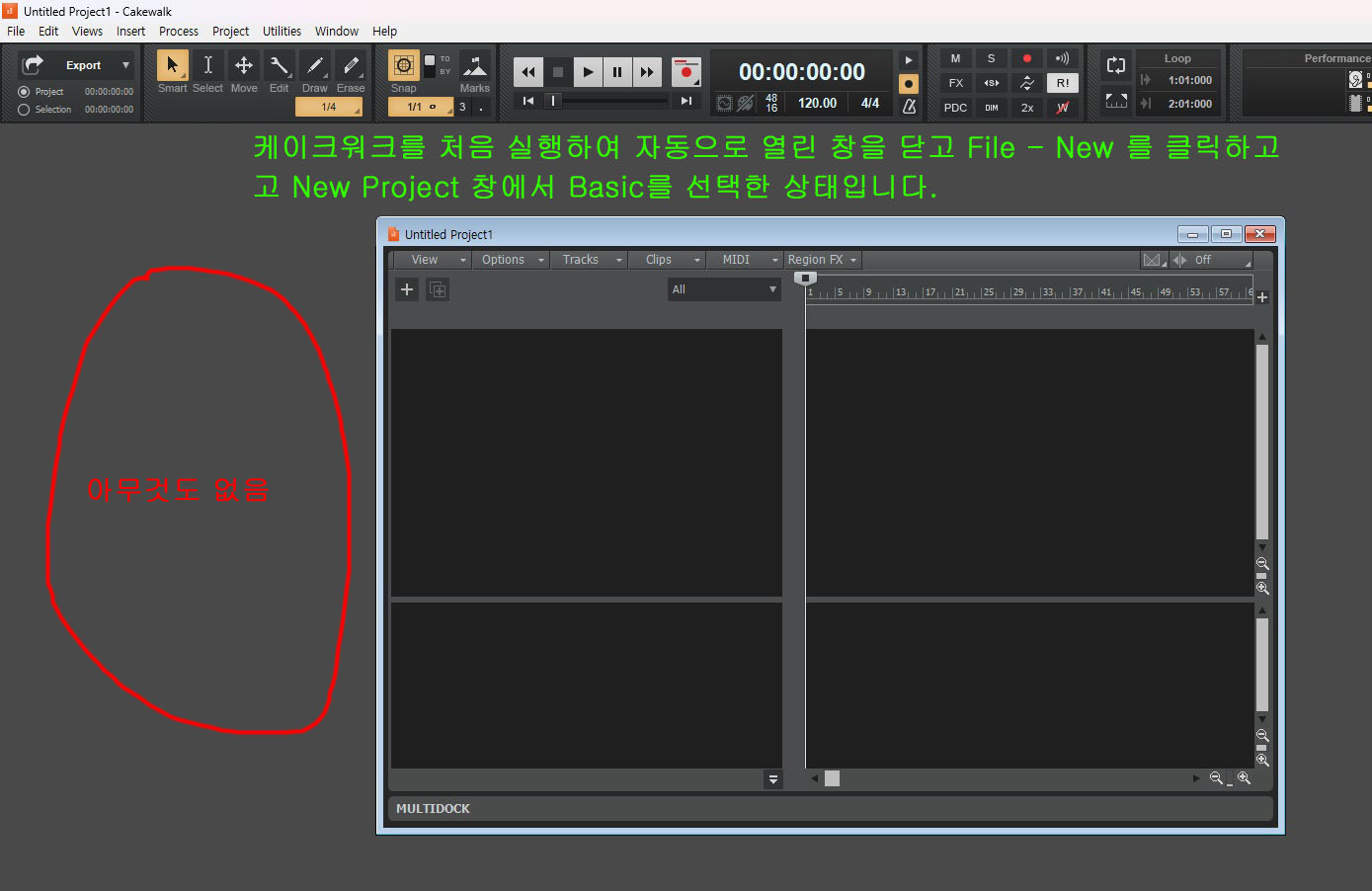Click the Record button
Image resolution: width=1372 pixels, height=891 pixels.
[686, 72]
